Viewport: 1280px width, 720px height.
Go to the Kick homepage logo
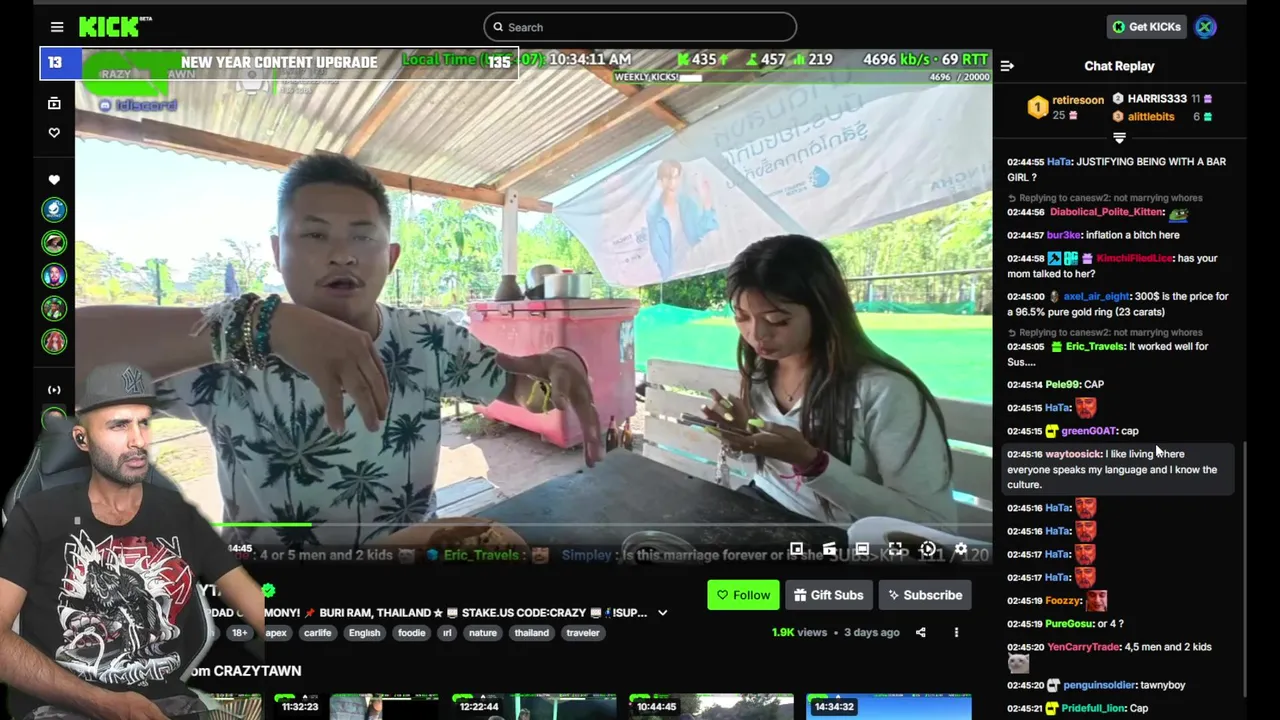coord(115,27)
